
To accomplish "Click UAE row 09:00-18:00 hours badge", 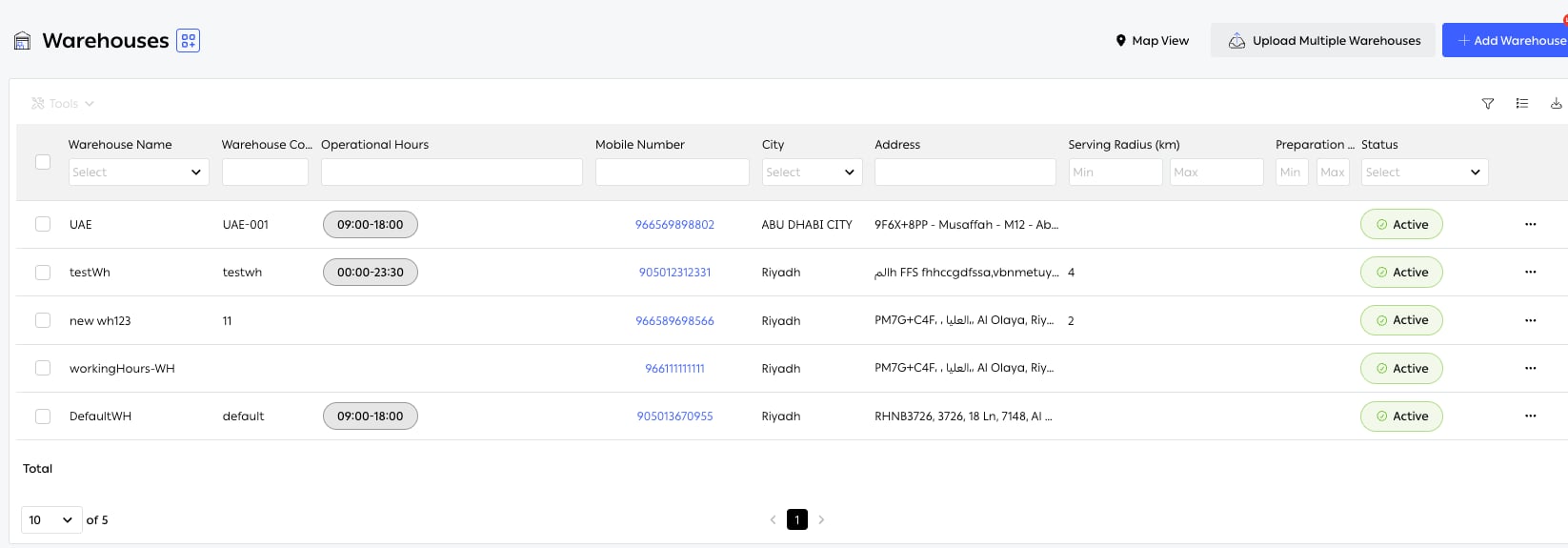I will point(371,225).
